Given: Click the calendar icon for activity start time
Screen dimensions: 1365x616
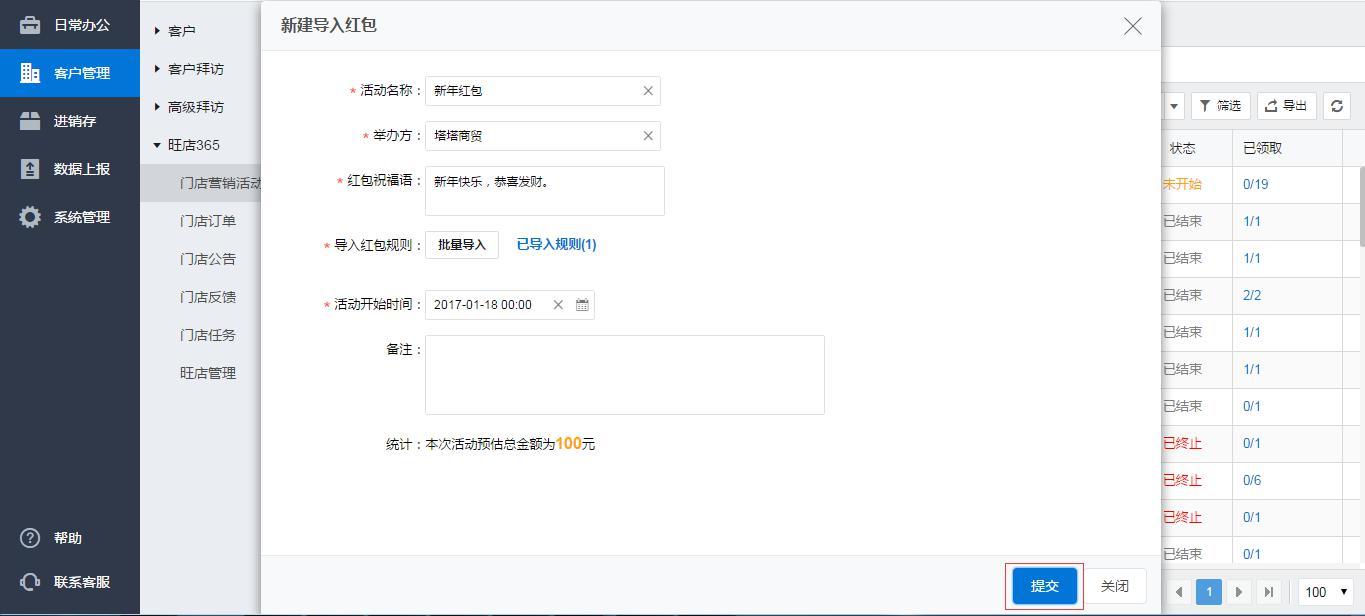Looking at the screenshot, I should (x=582, y=305).
